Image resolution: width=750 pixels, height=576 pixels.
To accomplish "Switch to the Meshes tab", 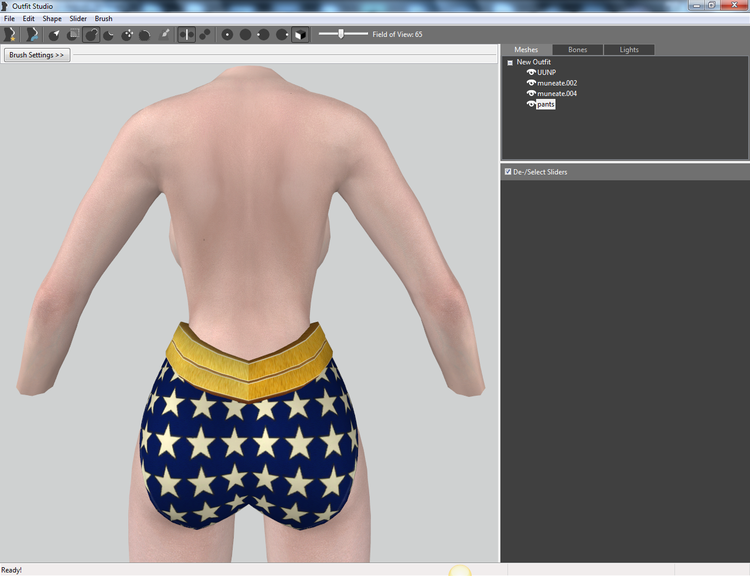I will pyautogui.click(x=526, y=50).
